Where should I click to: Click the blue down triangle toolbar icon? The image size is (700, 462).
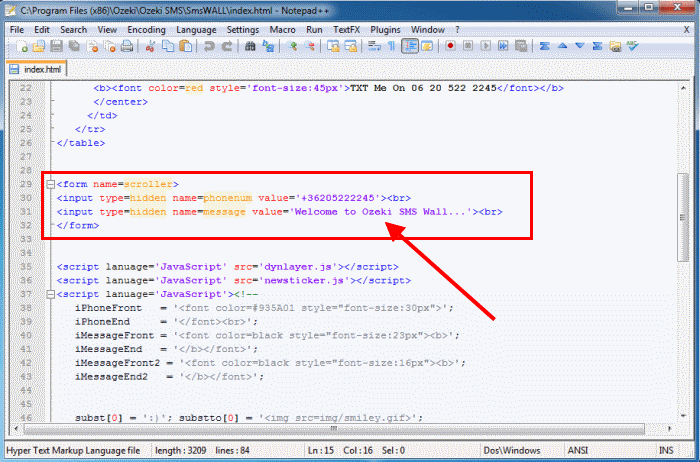(580, 46)
